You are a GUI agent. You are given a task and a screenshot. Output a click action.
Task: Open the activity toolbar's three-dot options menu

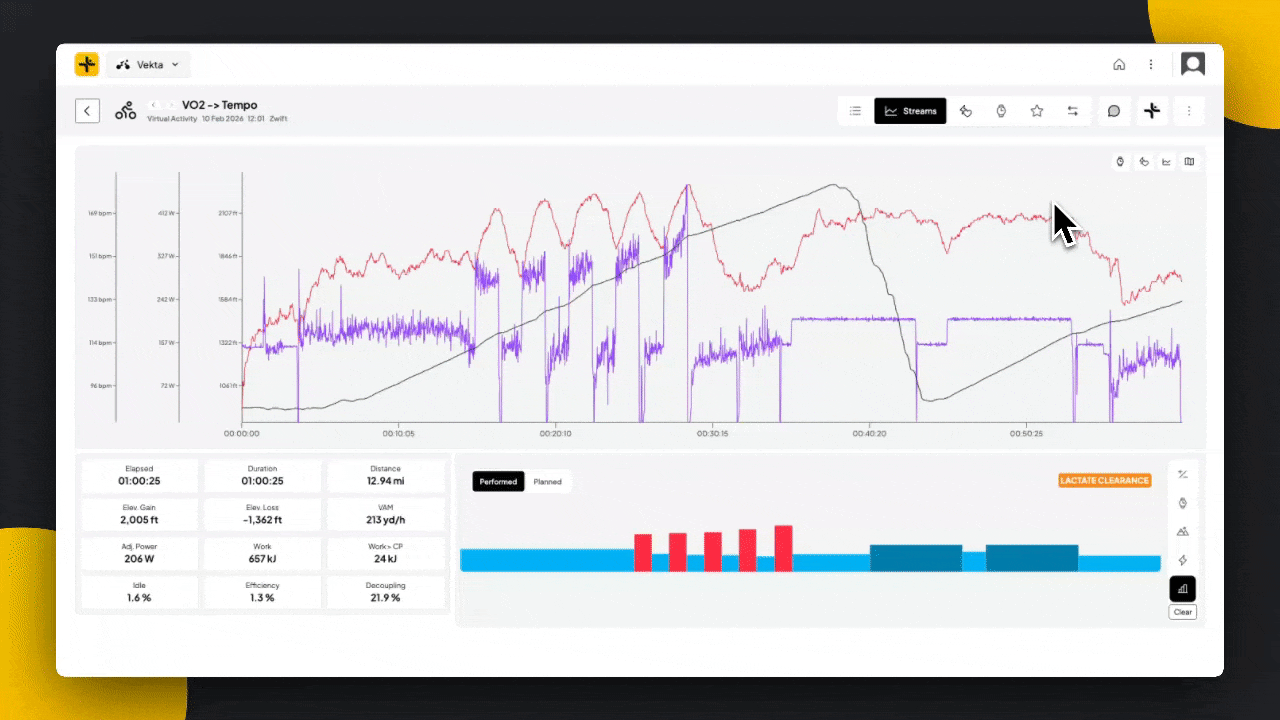pyautogui.click(x=1189, y=111)
